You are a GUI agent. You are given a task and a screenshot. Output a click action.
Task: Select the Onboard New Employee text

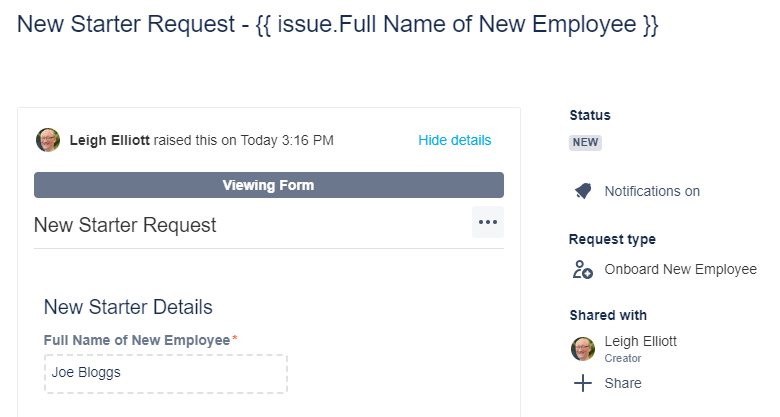tap(680, 269)
